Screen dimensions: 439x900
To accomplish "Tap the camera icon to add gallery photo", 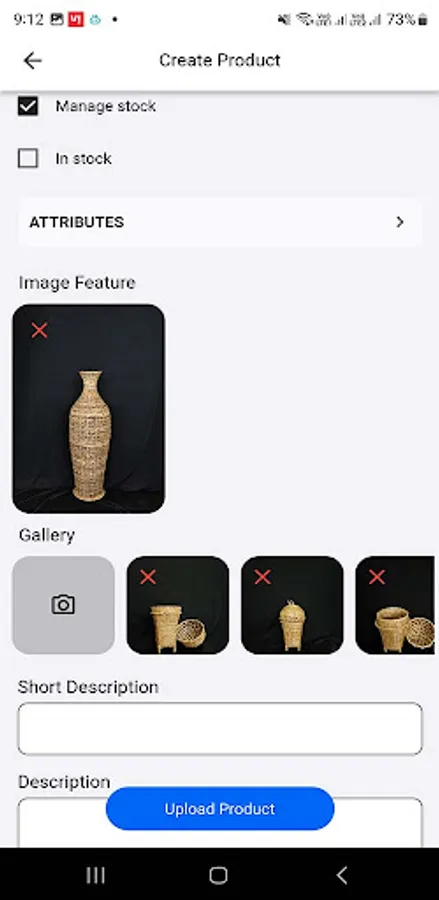I will point(63,604).
